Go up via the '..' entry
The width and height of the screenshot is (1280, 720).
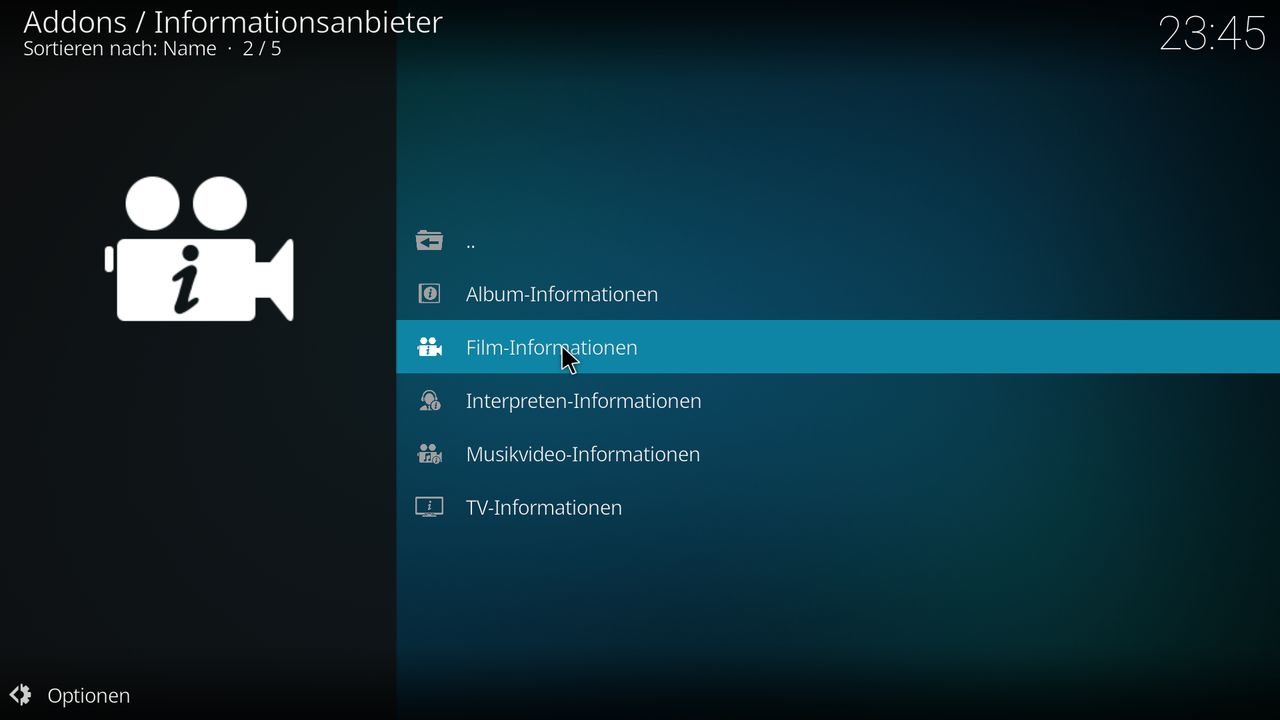click(838, 241)
